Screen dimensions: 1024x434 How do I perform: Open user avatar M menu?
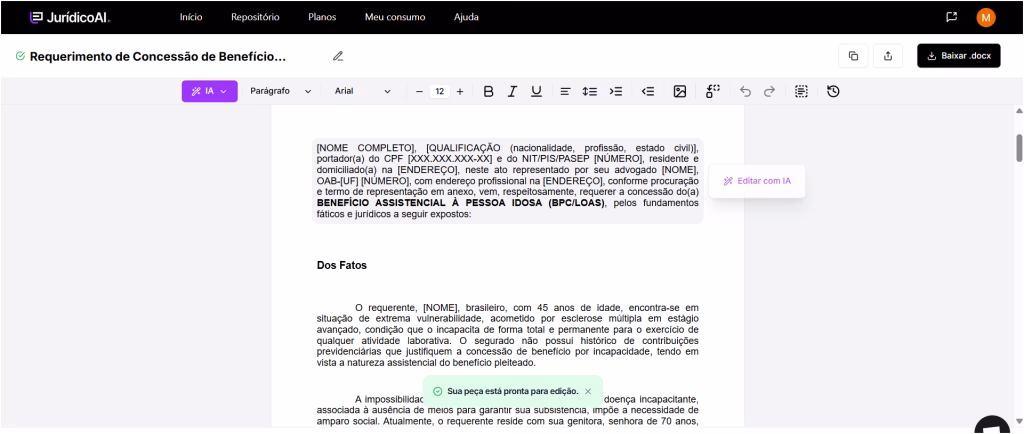[985, 18]
